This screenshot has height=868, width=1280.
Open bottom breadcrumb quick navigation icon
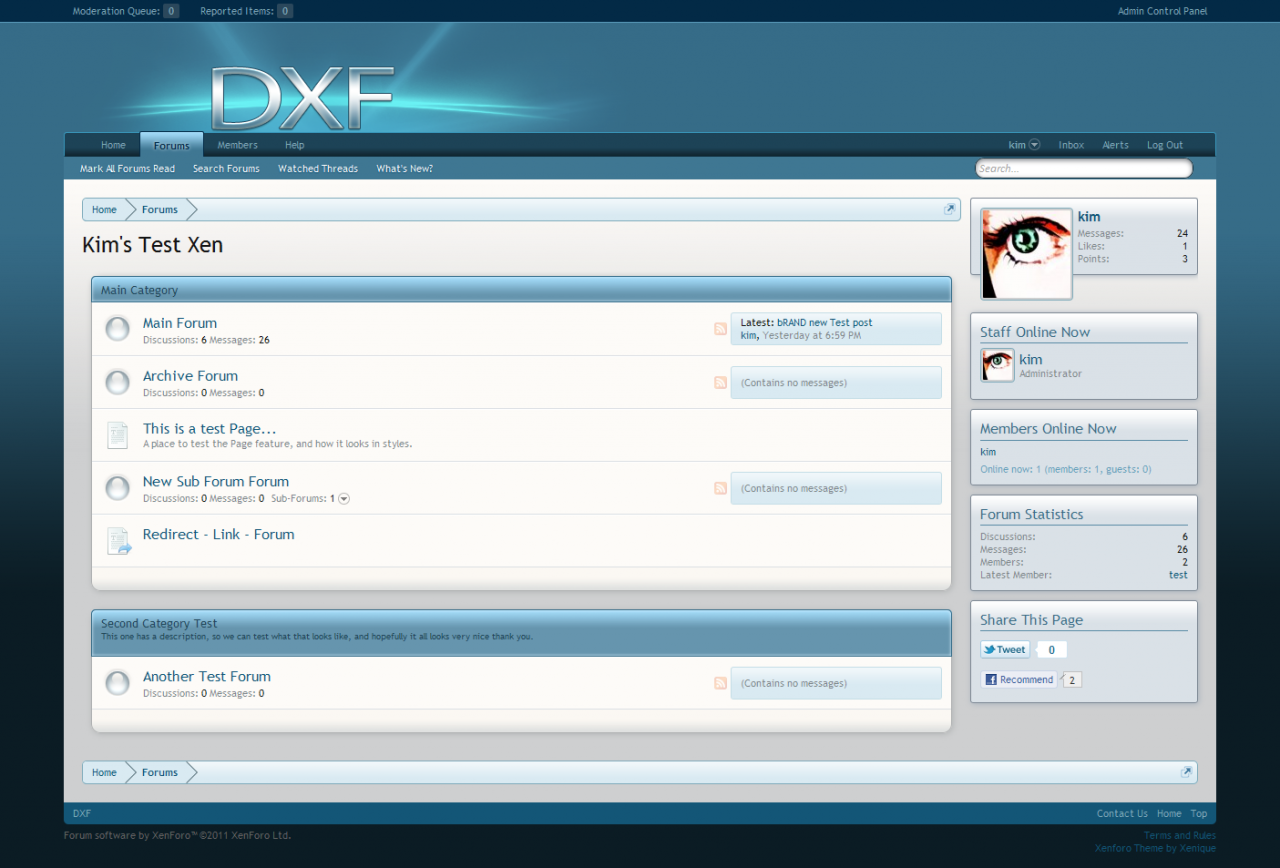tap(1186, 772)
